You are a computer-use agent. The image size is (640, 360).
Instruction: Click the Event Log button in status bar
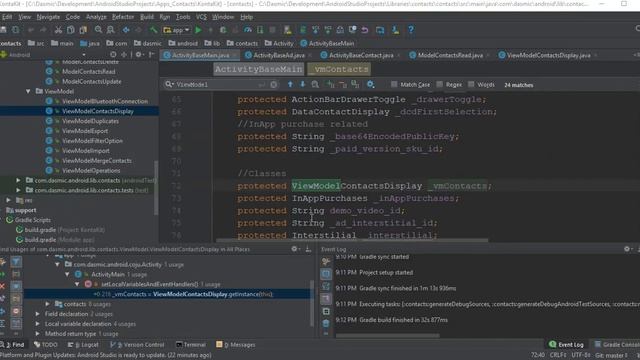[x=567, y=344]
